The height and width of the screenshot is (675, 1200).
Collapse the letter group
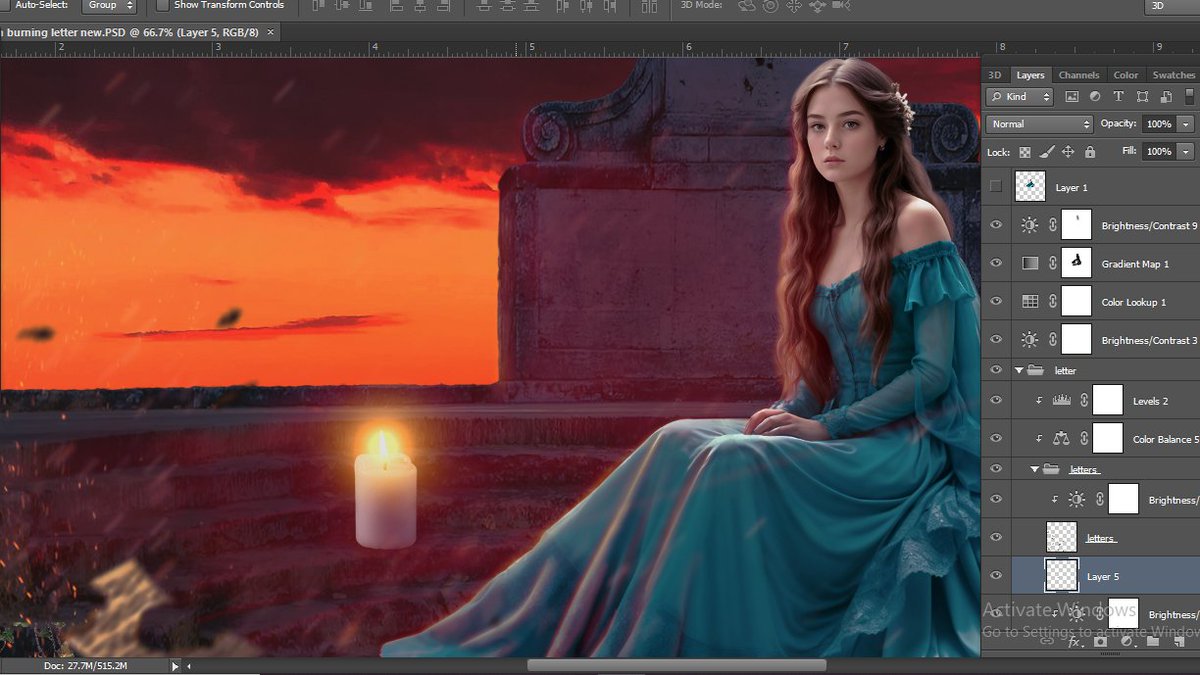(1020, 370)
